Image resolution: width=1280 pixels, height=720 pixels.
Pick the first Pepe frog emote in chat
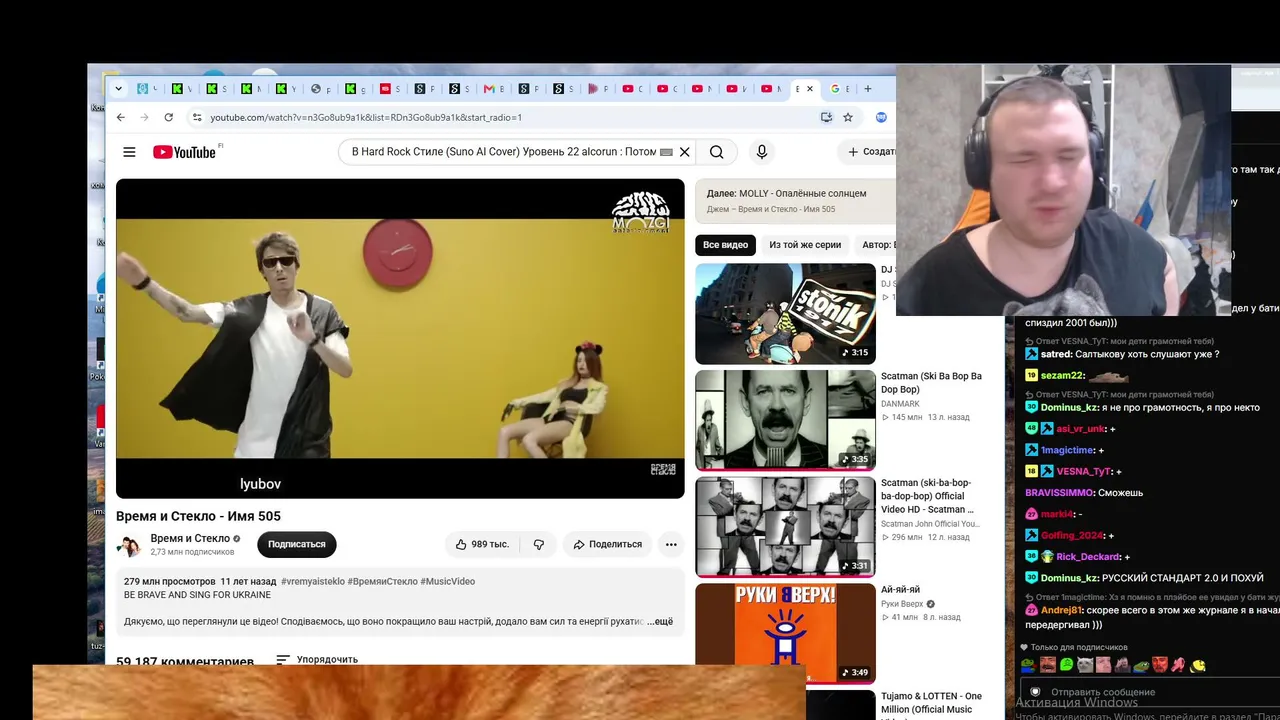point(1028,664)
